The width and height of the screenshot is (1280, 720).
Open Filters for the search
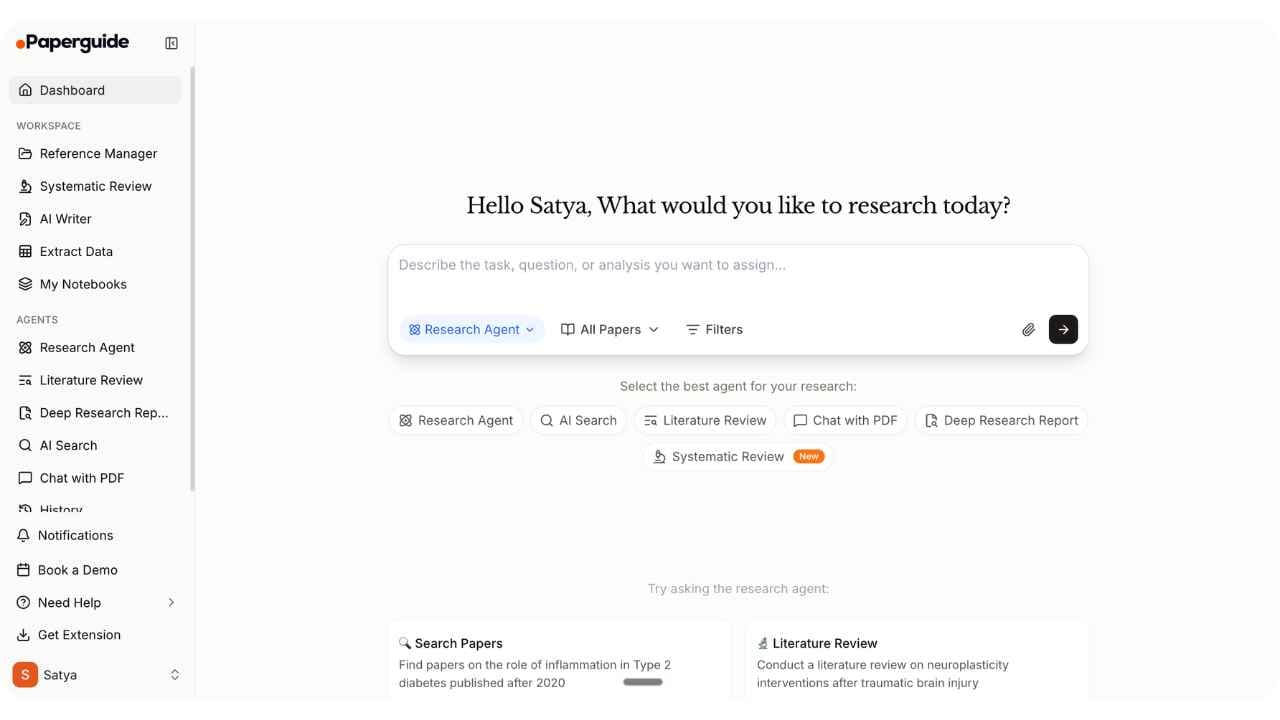(x=714, y=329)
